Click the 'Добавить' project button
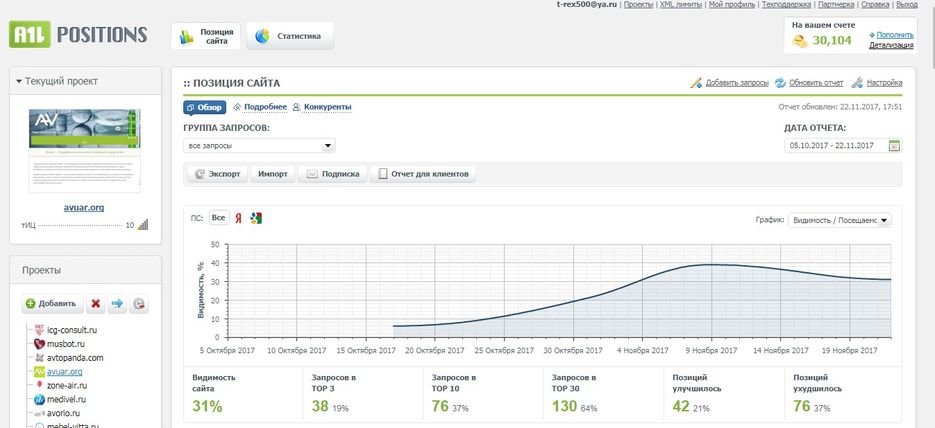This screenshot has width=935, height=428. click(x=50, y=303)
